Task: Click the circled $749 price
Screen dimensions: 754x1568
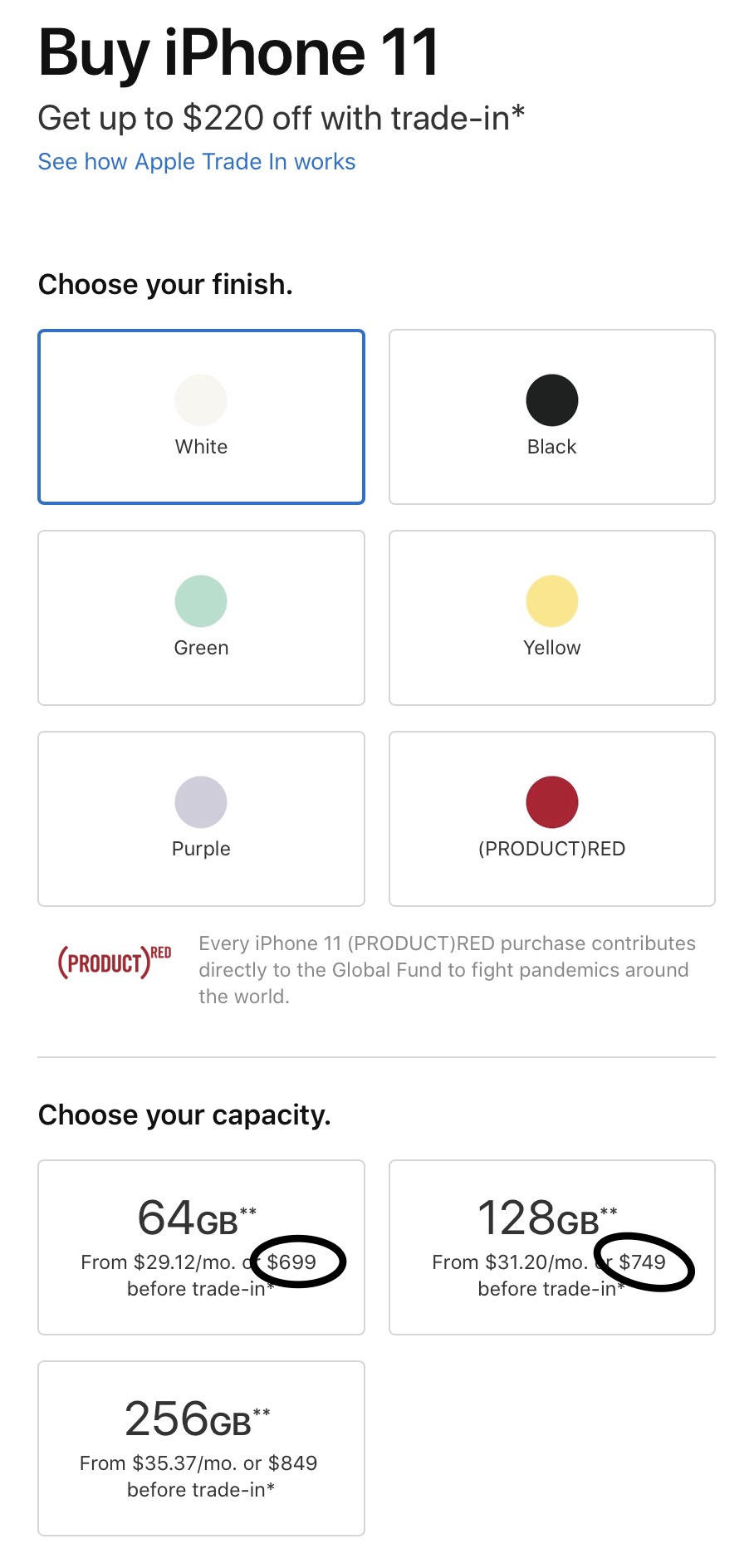Action: pyautogui.click(x=643, y=1262)
